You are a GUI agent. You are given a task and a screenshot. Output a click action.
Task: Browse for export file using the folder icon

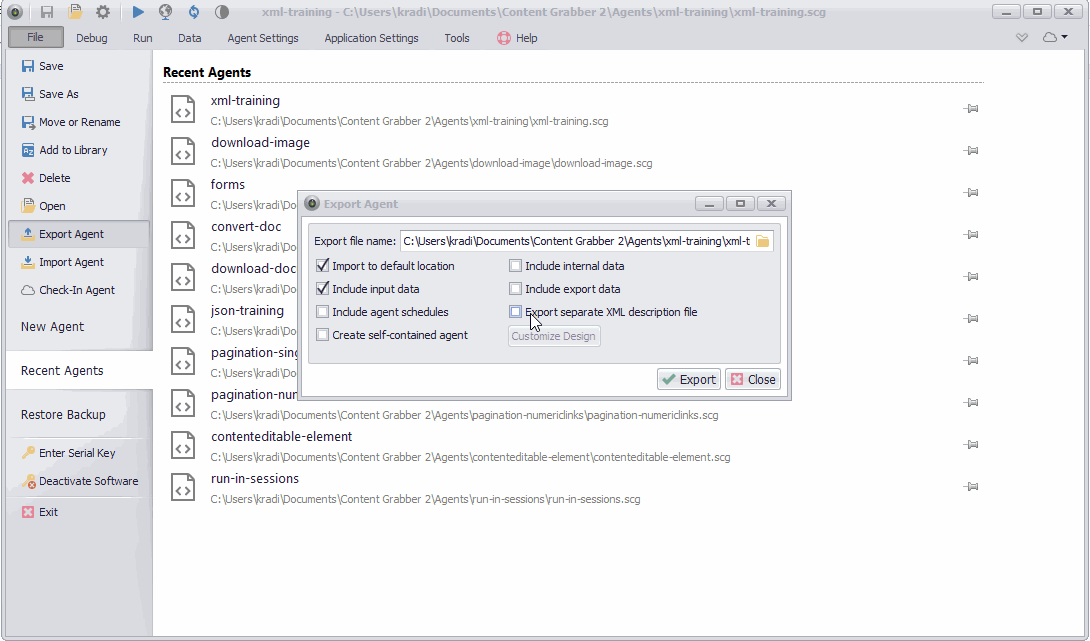pos(762,241)
